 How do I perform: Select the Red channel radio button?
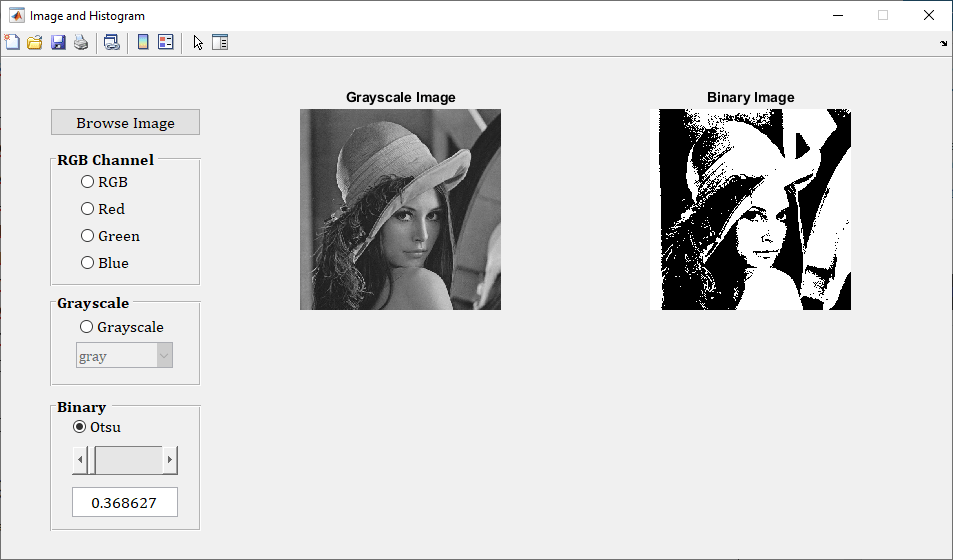(88, 209)
